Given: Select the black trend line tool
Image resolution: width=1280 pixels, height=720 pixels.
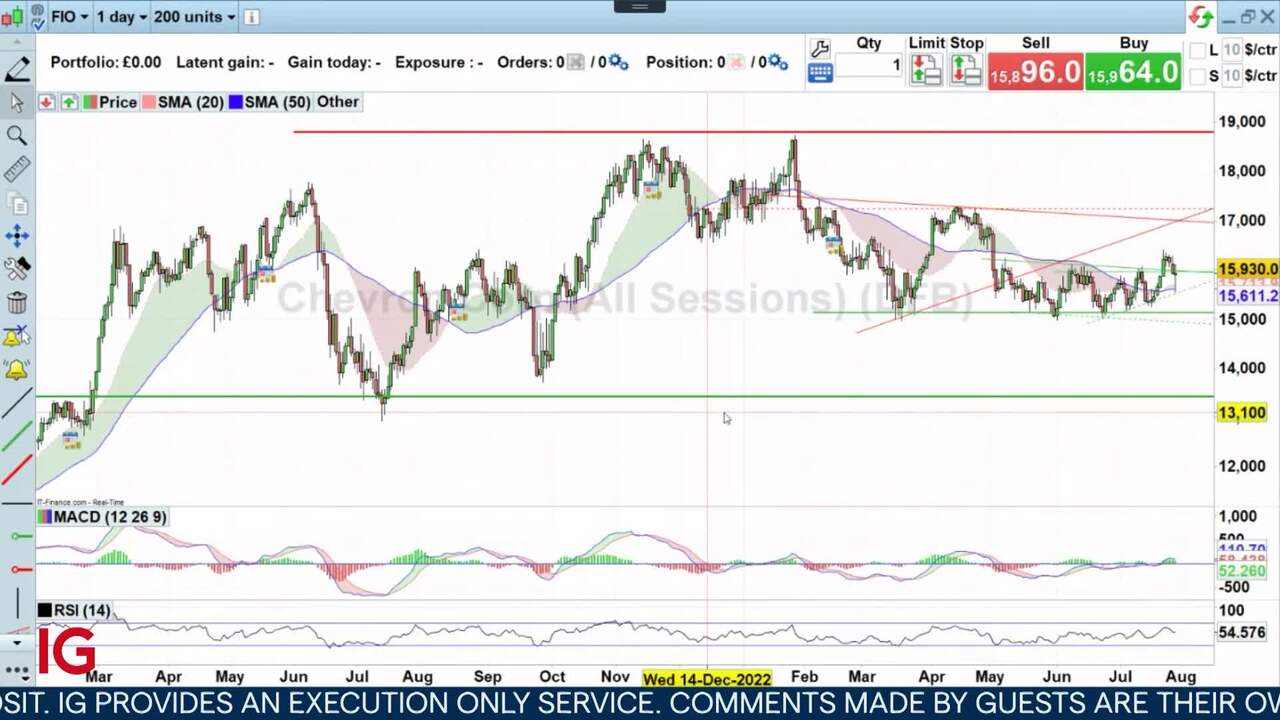Looking at the screenshot, I should 17,403.
